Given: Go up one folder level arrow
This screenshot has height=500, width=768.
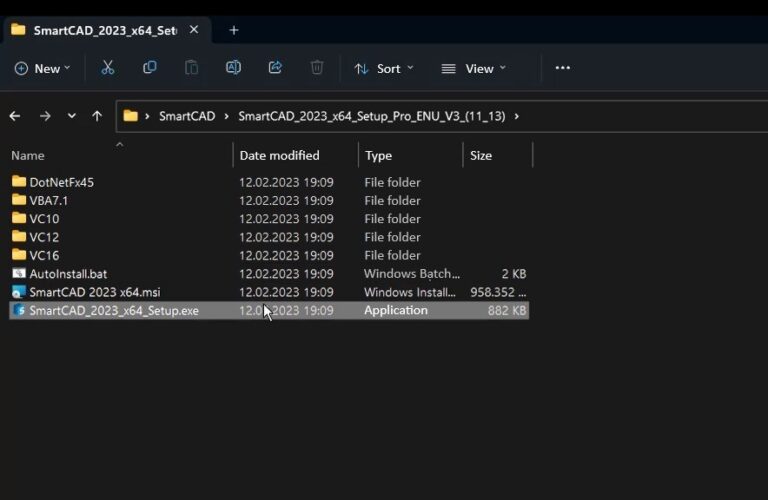Looking at the screenshot, I should [97, 116].
